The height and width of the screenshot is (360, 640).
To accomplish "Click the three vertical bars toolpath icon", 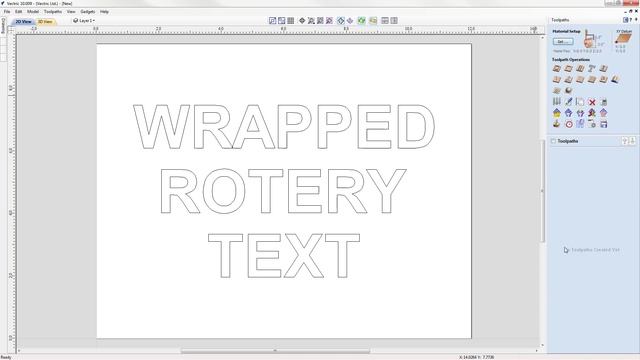I will tap(557, 102).
